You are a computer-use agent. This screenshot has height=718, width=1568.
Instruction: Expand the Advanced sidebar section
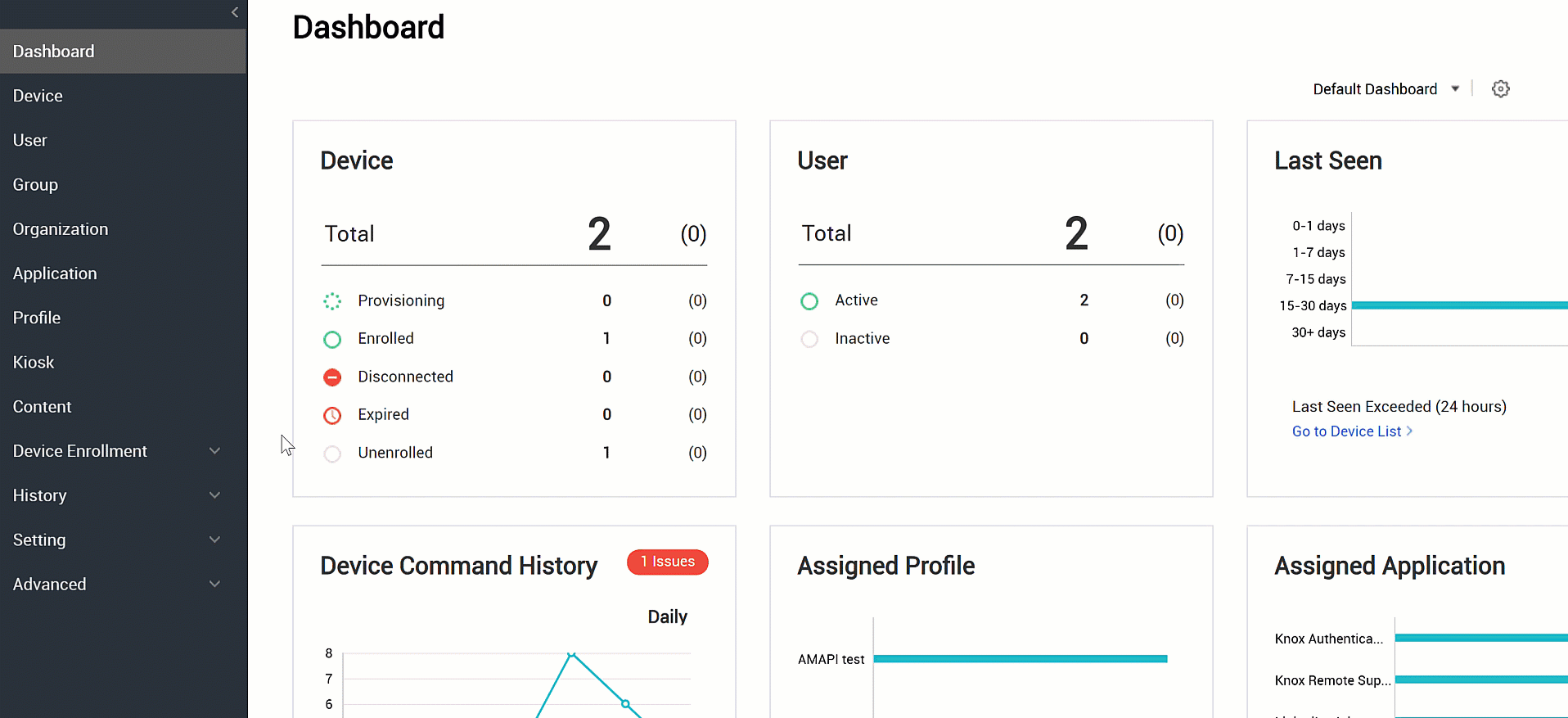tap(214, 585)
